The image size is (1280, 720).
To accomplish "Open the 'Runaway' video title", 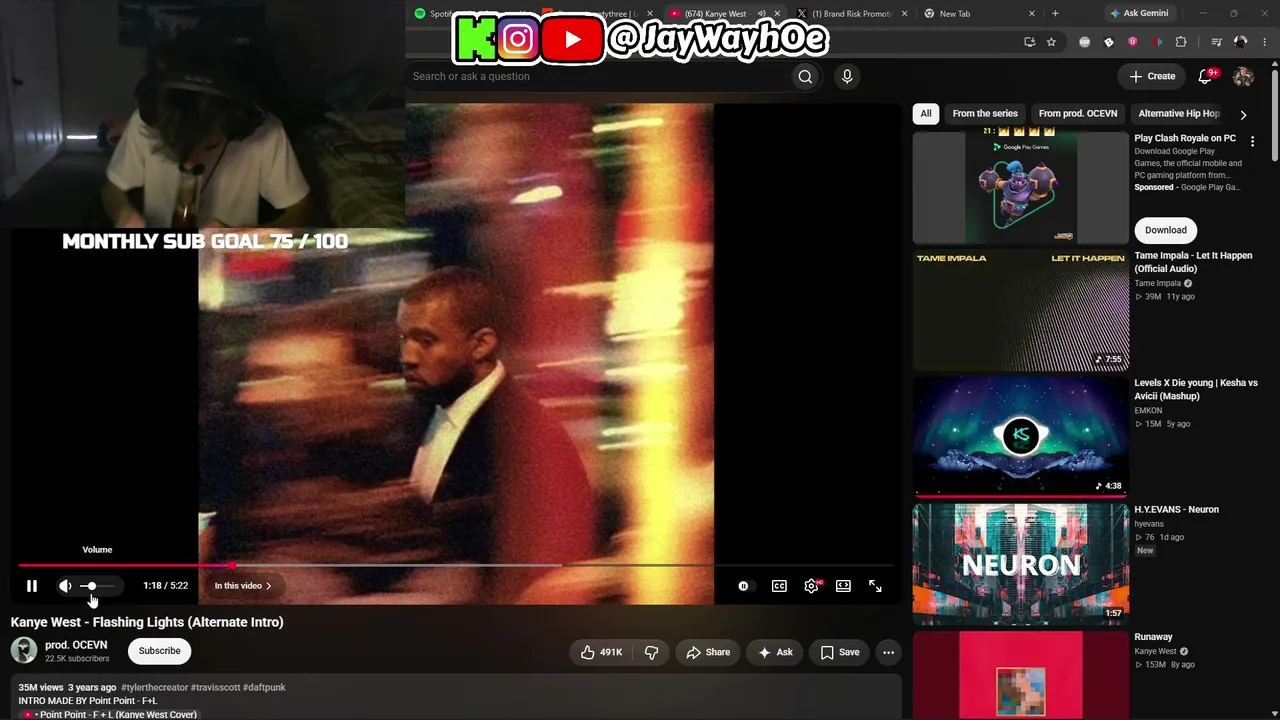I will tap(1153, 636).
